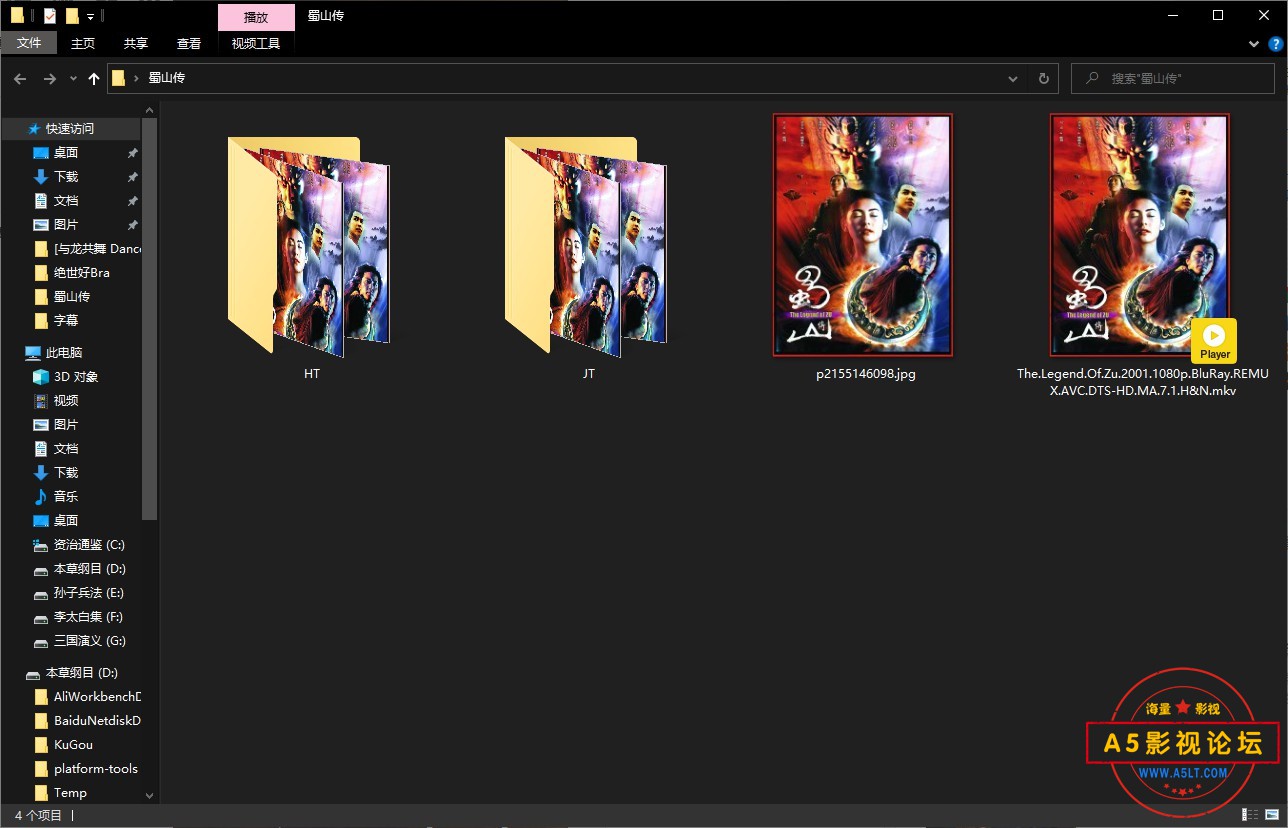This screenshot has width=1288, height=828.
Task: Open 图片 under This PC
Action: (66, 424)
